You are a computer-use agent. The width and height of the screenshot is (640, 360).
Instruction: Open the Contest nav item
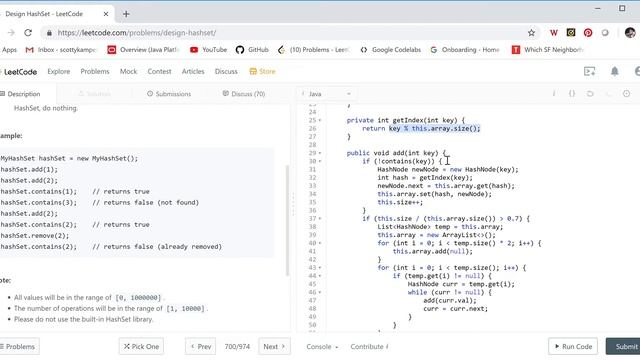click(x=159, y=71)
